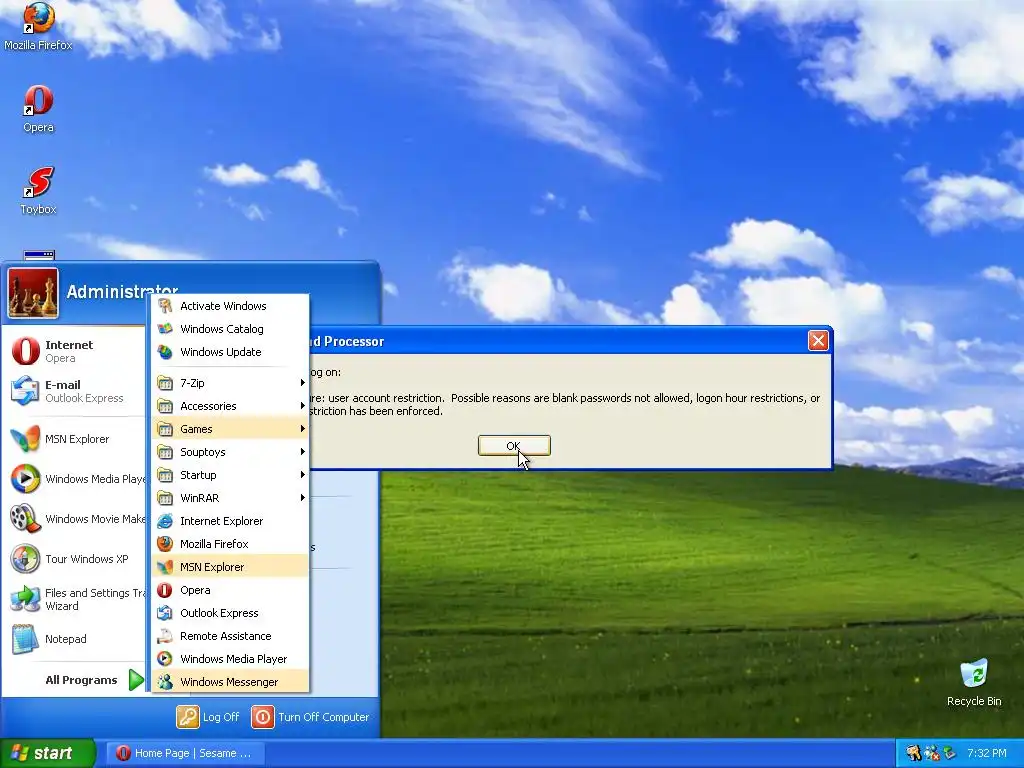Open Opera desktop shortcut icon

[x=38, y=101]
